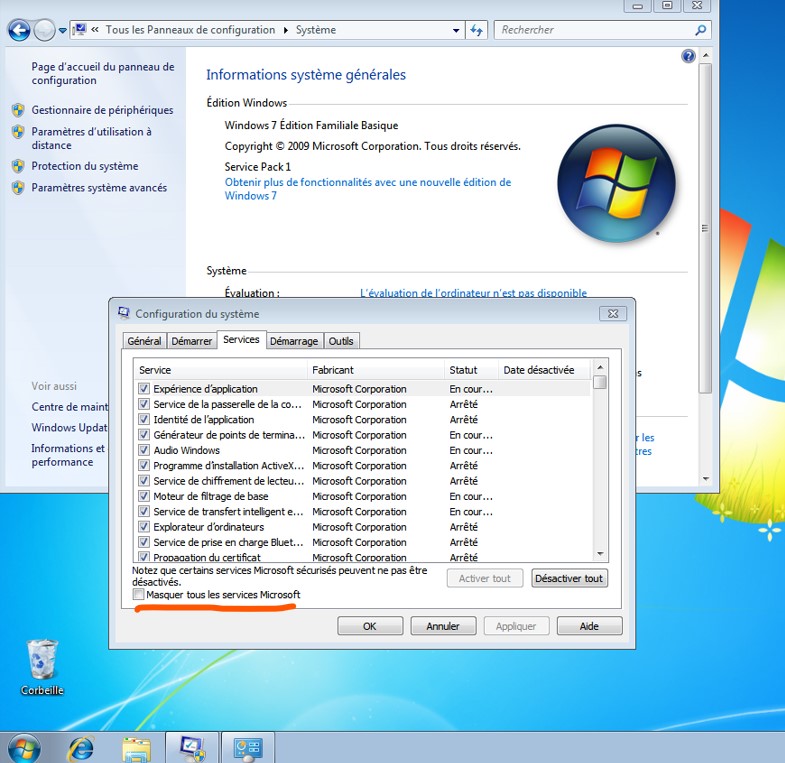Uncheck Service de prise en charge Bluet… service
The image size is (785, 763).
[x=144, y=542]
